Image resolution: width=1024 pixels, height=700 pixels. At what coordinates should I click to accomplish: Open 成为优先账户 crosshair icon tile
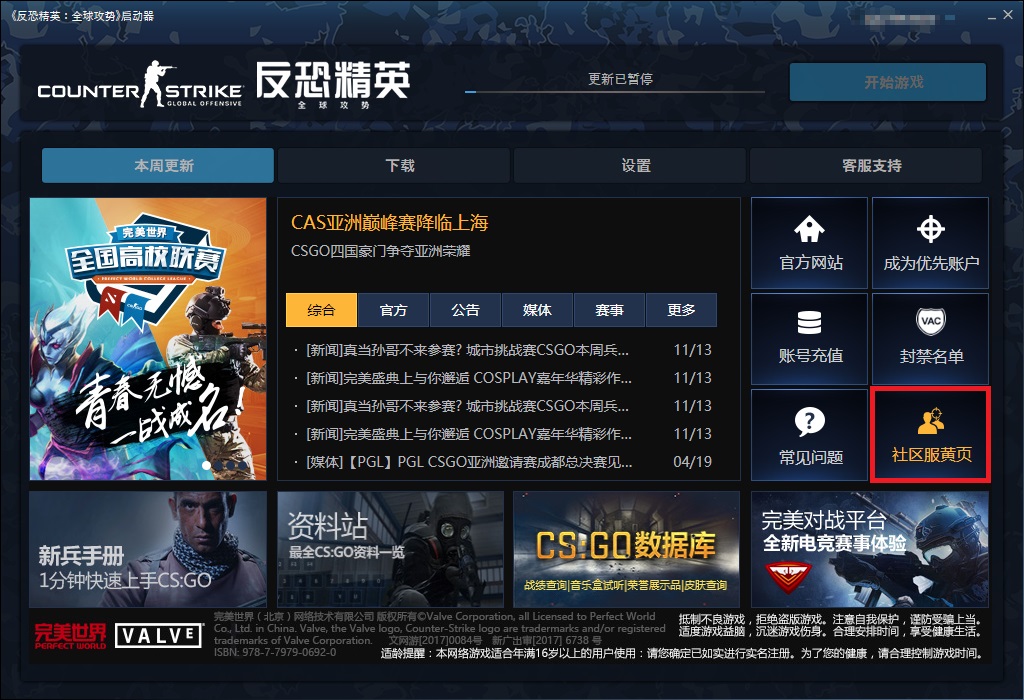click(930, 243)
